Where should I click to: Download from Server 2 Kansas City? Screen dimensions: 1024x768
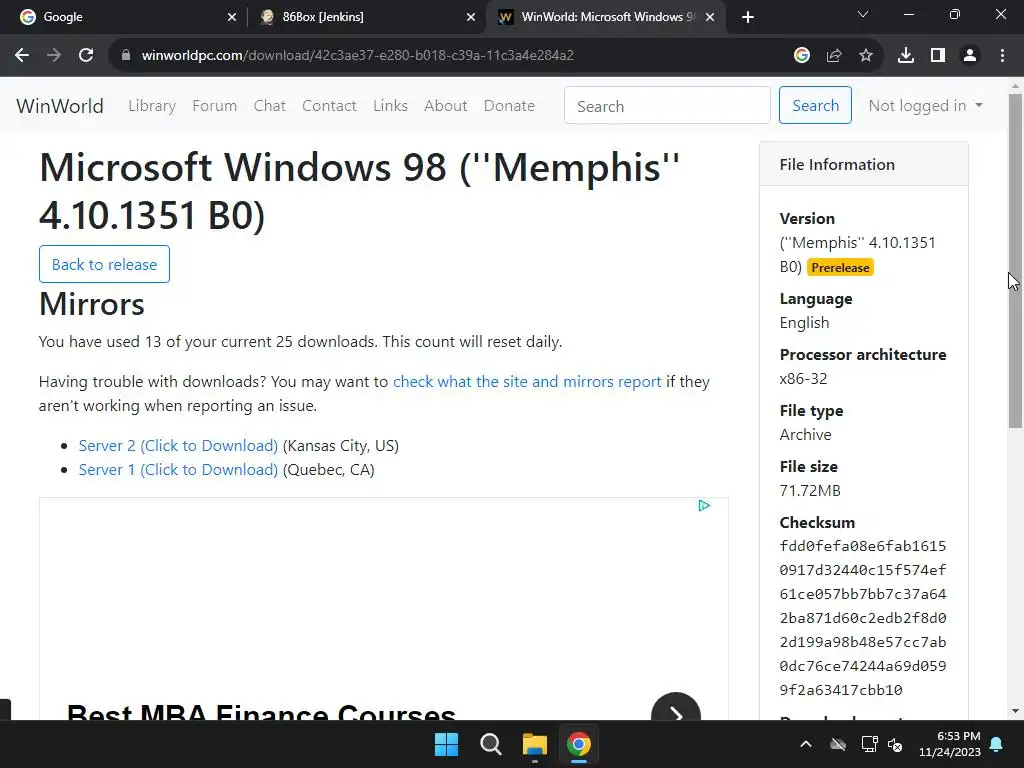click(x=178, y=445)
